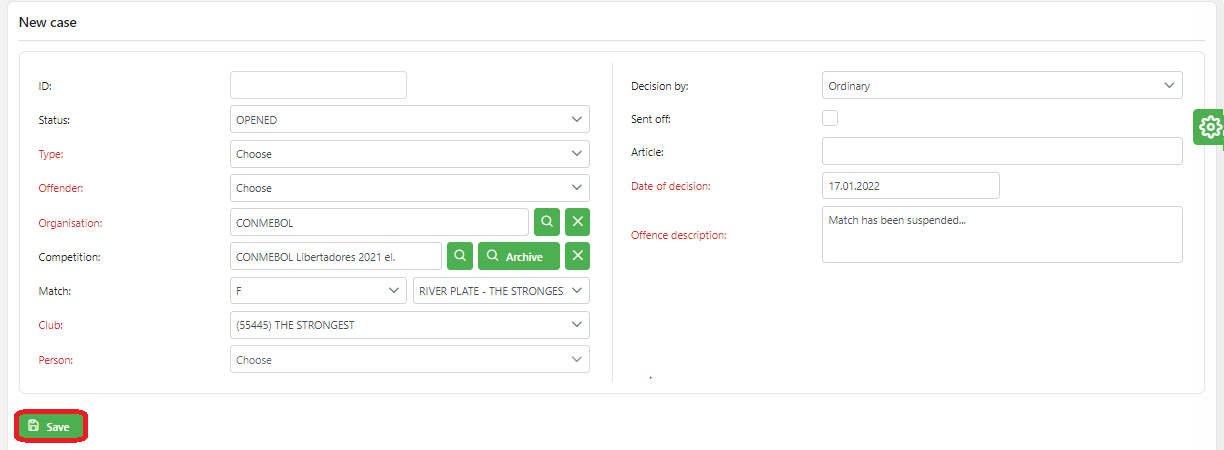Clear the Competition field with X icon
The width and height of the screenshot is (1224, 450).
(577, 256)
